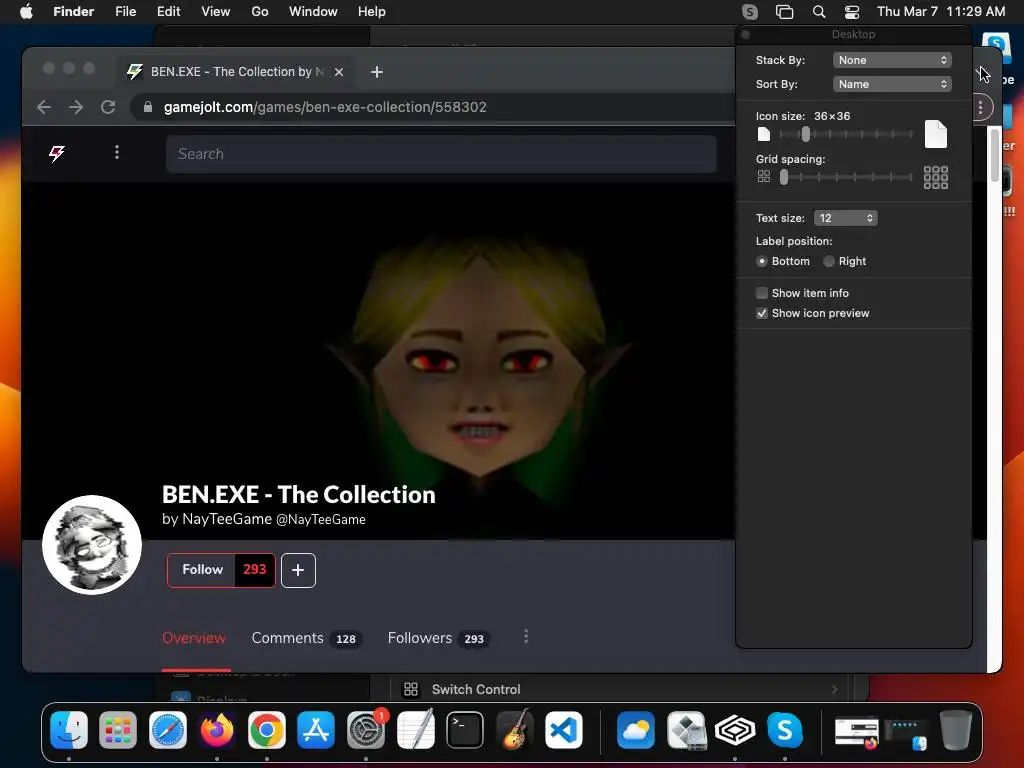Click screen mirroring icon in menu bar
The height and width of the screenshot is (768, 1024).
tap(784, 12)
